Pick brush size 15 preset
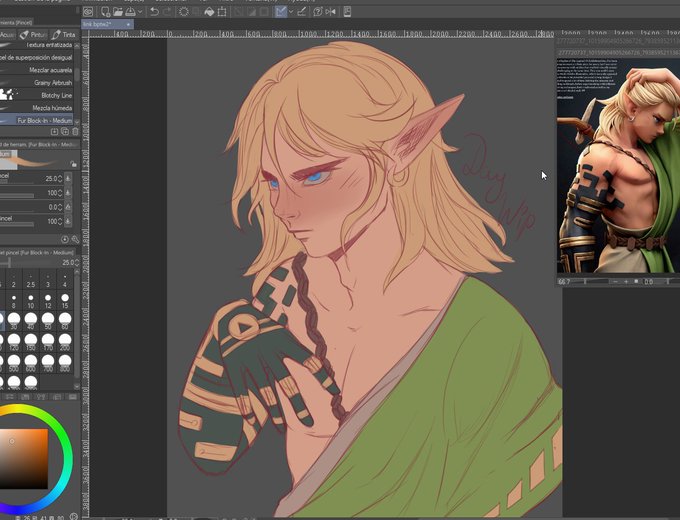This screenshot has height=520, width=680. click(65, 301)
